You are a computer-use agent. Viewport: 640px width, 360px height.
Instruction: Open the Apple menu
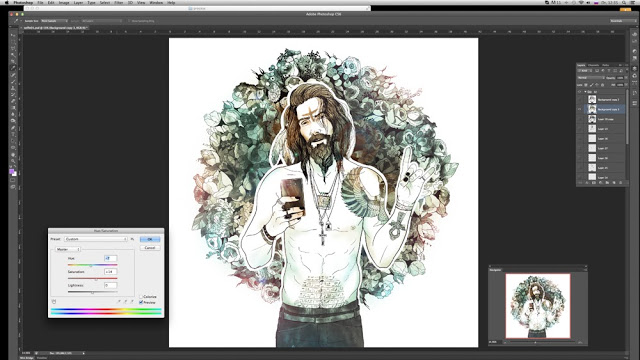pyautogui.click(x=7, y=2)
